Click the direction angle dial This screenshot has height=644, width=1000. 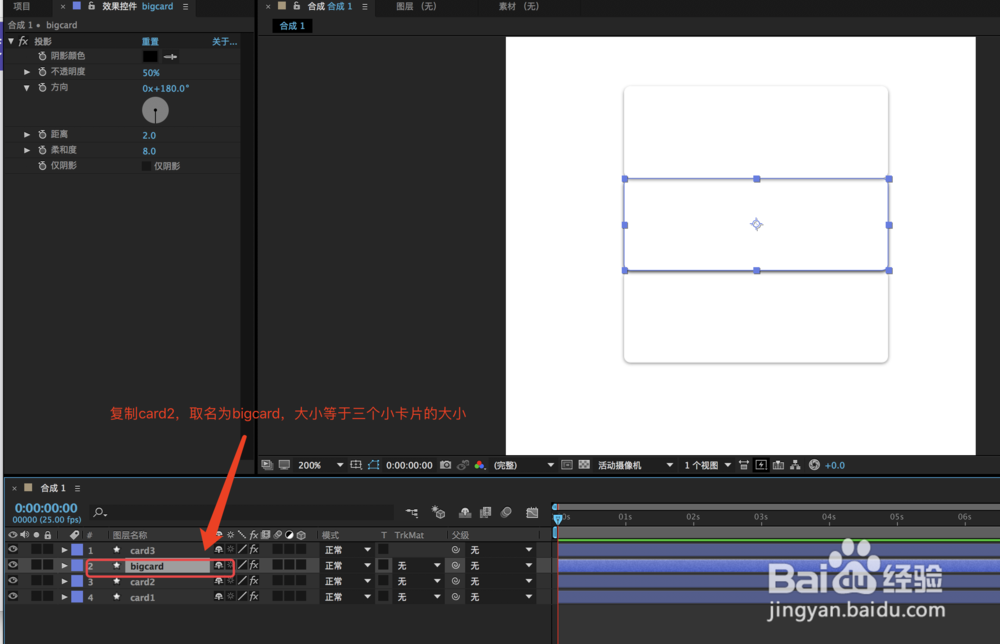[155, 110]
